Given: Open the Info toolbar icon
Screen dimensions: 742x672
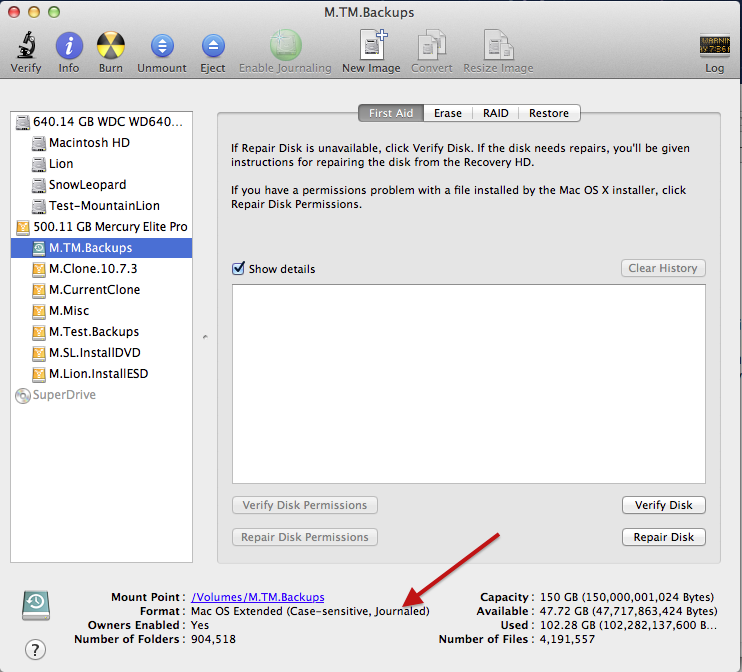Looking at the screenshot, I should [x=69, y=46].
